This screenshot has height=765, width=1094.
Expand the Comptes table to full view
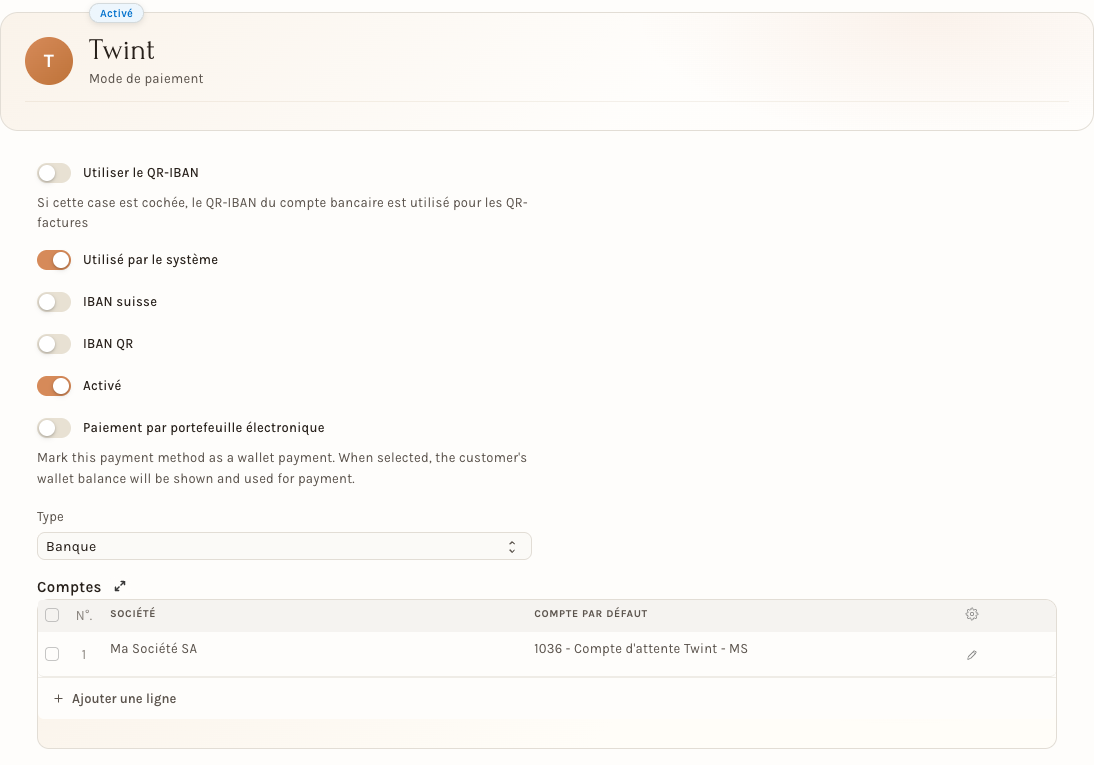tap(120, 586)
